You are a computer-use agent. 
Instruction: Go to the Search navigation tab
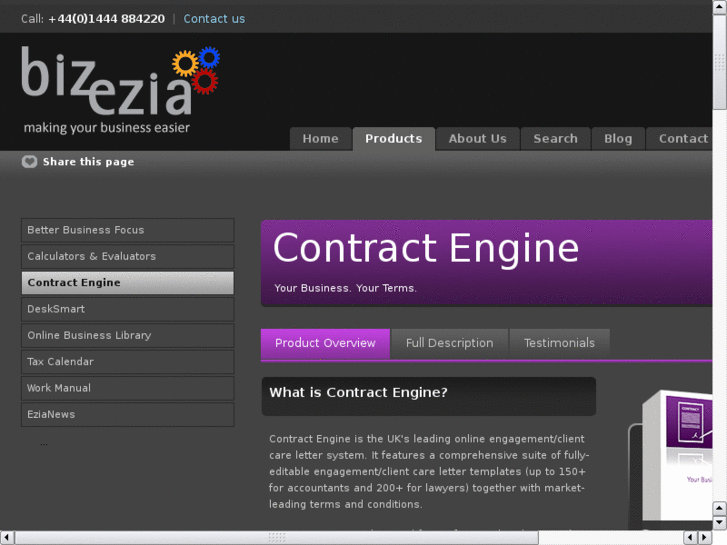555,139
